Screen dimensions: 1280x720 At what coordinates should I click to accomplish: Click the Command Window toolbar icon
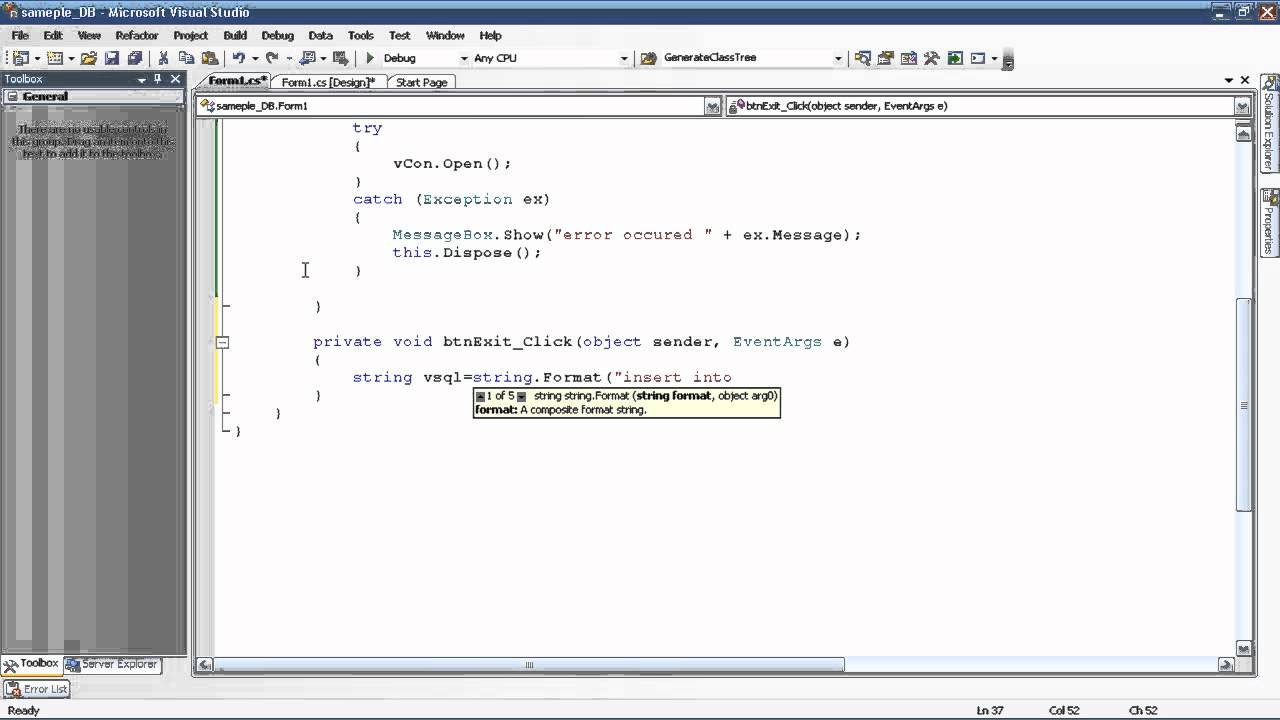pos(978,58)
